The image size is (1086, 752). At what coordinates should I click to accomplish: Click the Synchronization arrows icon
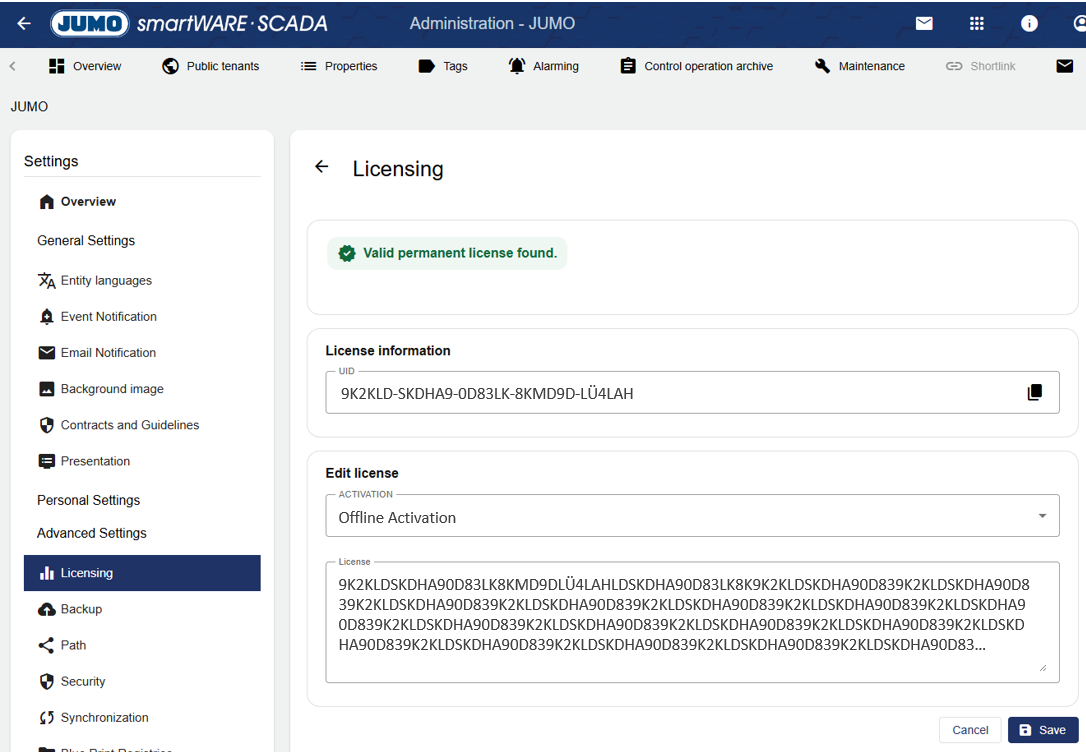click(x=46, y=717)
